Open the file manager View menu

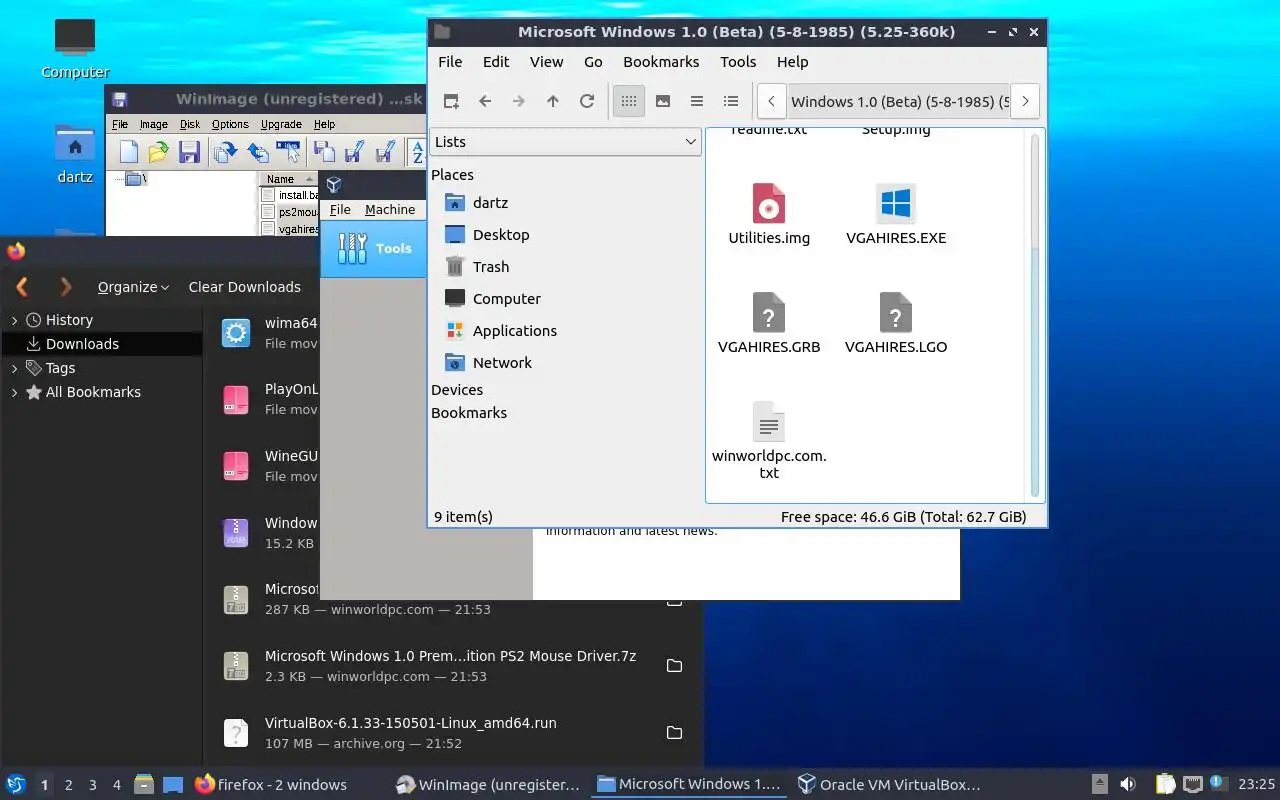[546, 62]
